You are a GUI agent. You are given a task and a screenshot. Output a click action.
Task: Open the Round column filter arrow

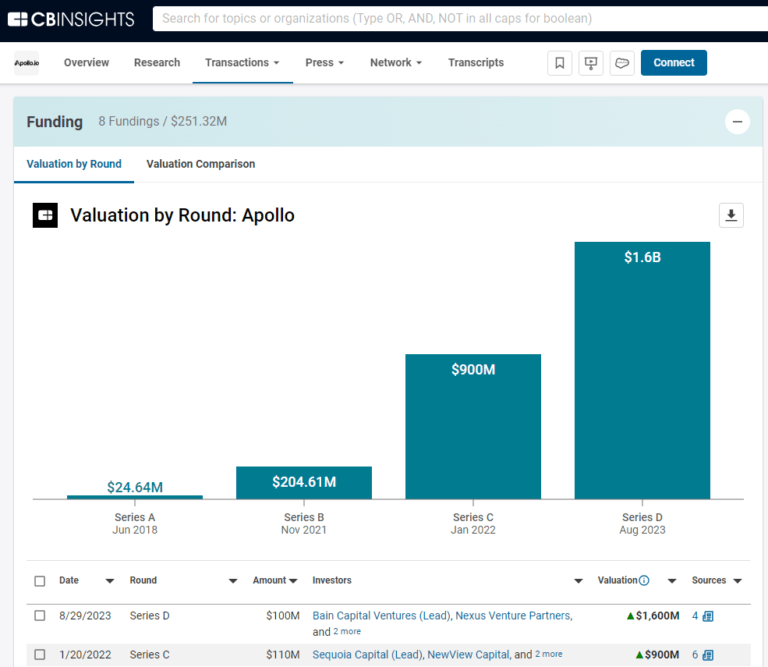coord(233,581)
